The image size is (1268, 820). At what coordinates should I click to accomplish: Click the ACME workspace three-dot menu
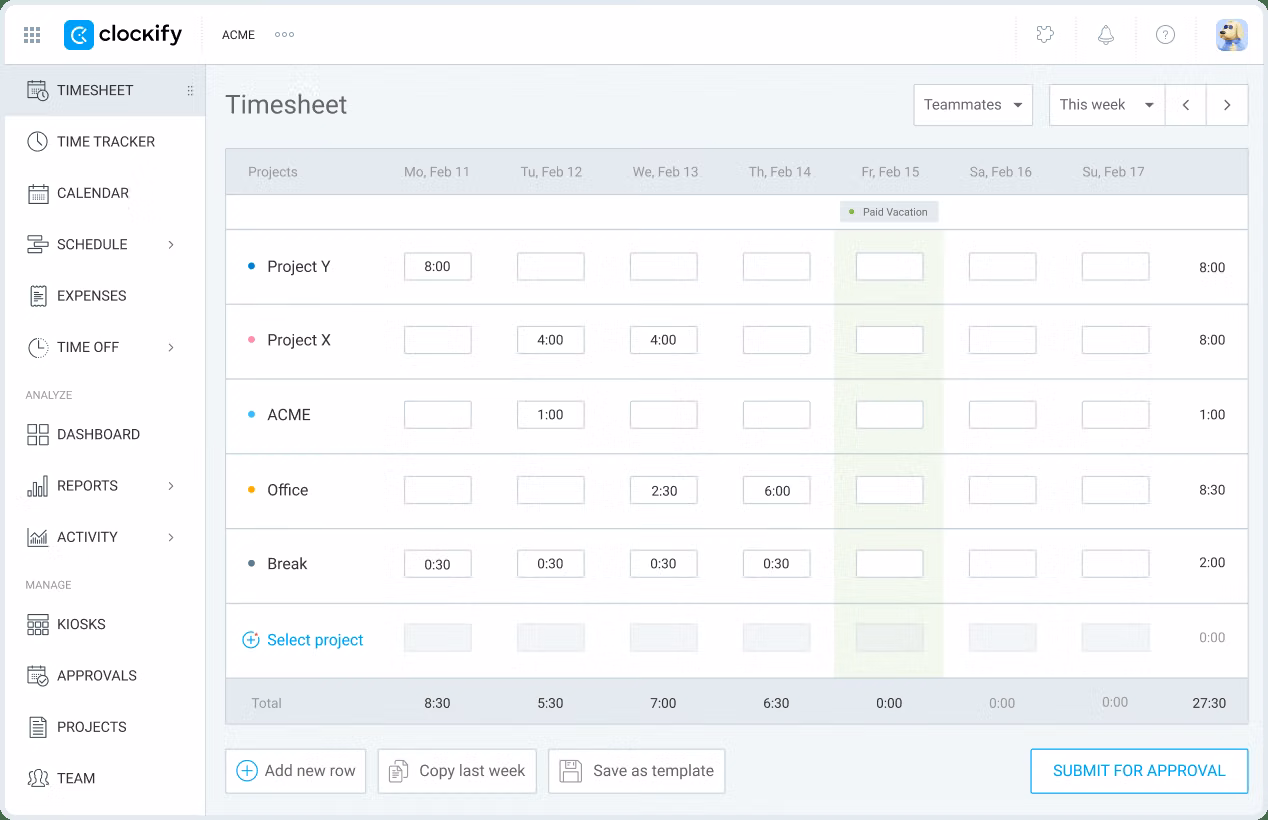(284, 35)
